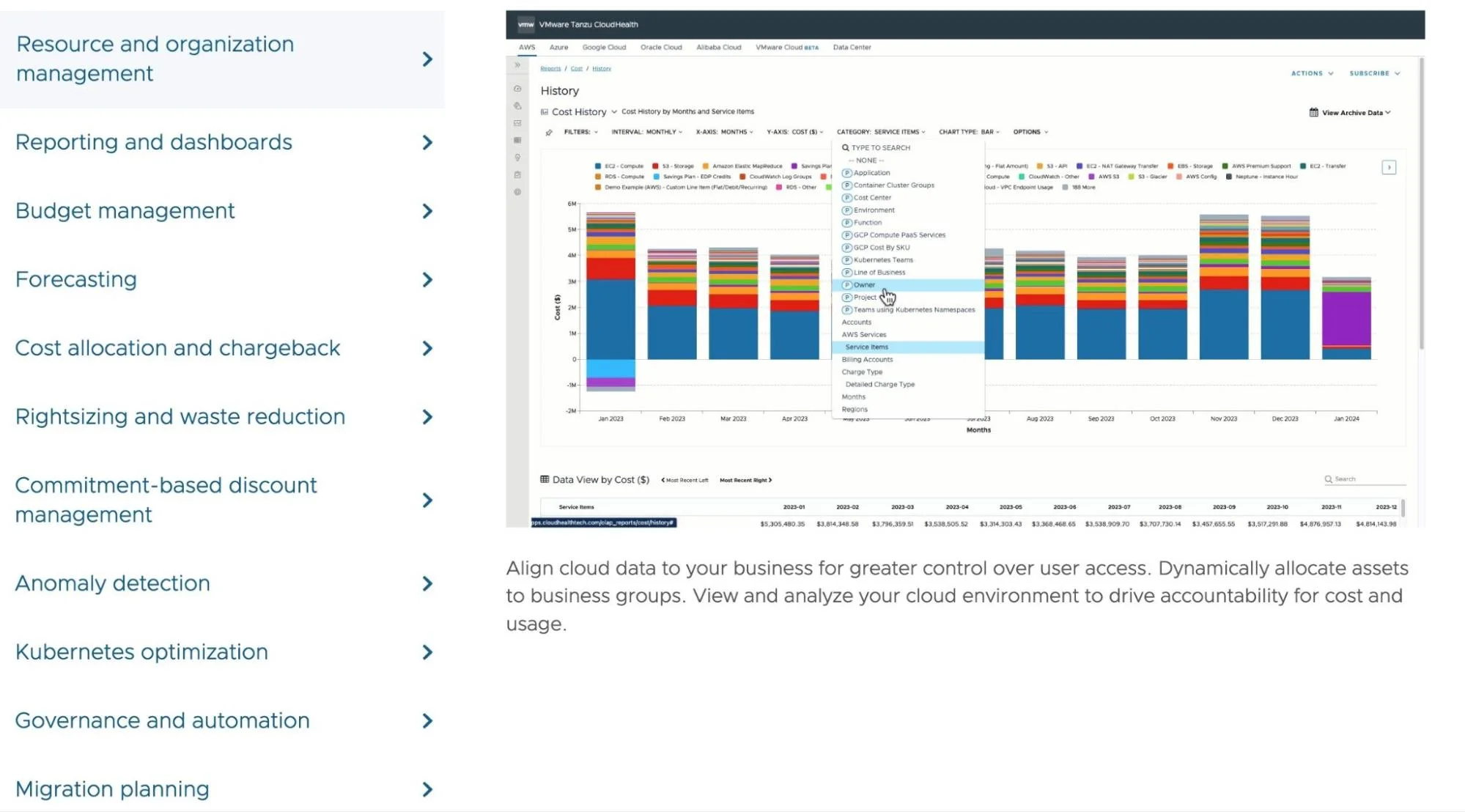Select NONE in category list
This screenshot has width=1465, height=812.
click(x=866, y=160)
